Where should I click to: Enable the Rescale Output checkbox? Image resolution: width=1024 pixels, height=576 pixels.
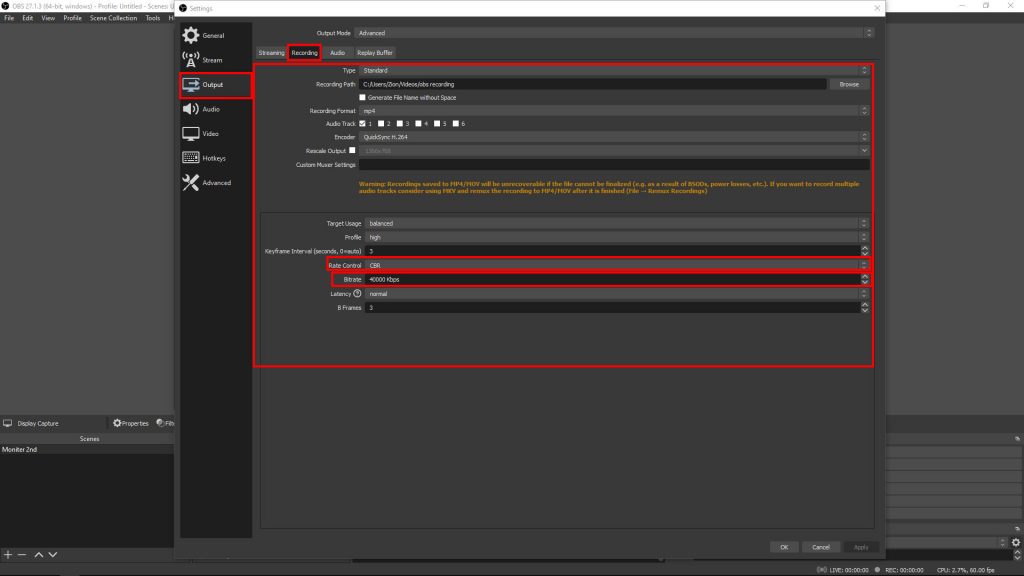click(x=352, y=150)
